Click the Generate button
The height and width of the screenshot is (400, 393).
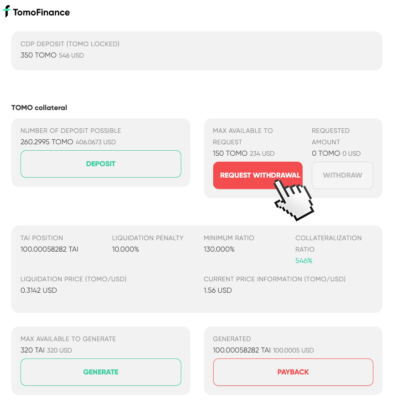click(x=101, y=372)
